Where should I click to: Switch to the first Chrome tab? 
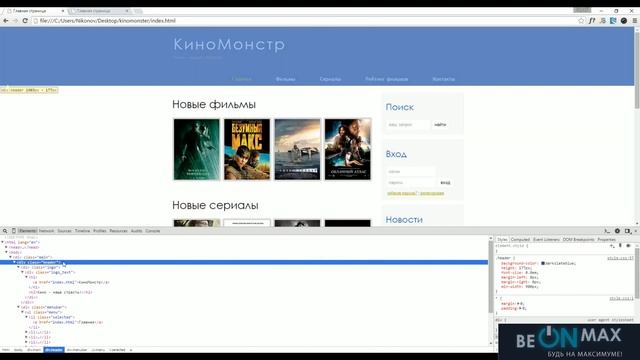(36, 11)
